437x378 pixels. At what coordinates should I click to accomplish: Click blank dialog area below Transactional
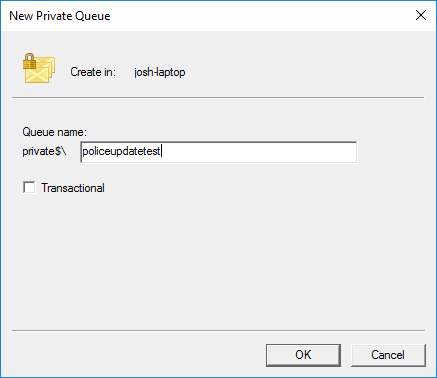coord(217,260)
